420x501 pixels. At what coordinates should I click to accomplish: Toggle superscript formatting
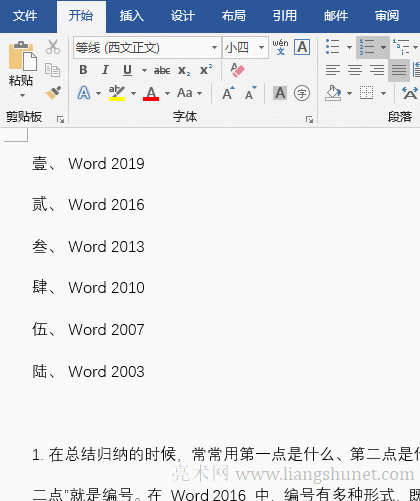coord(206,70)
